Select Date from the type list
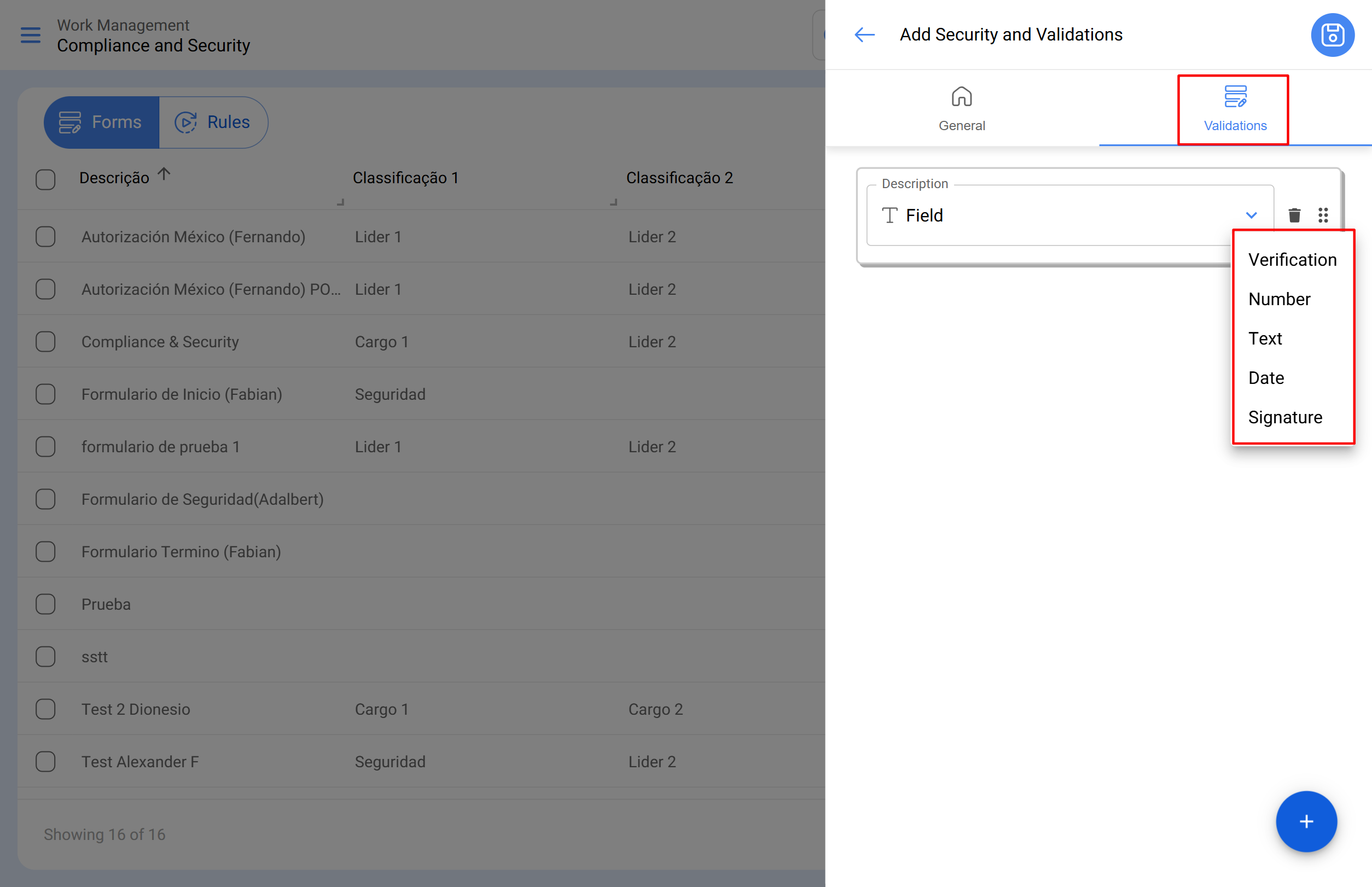Screen dimensions: 1372x887 (1266, 378)
